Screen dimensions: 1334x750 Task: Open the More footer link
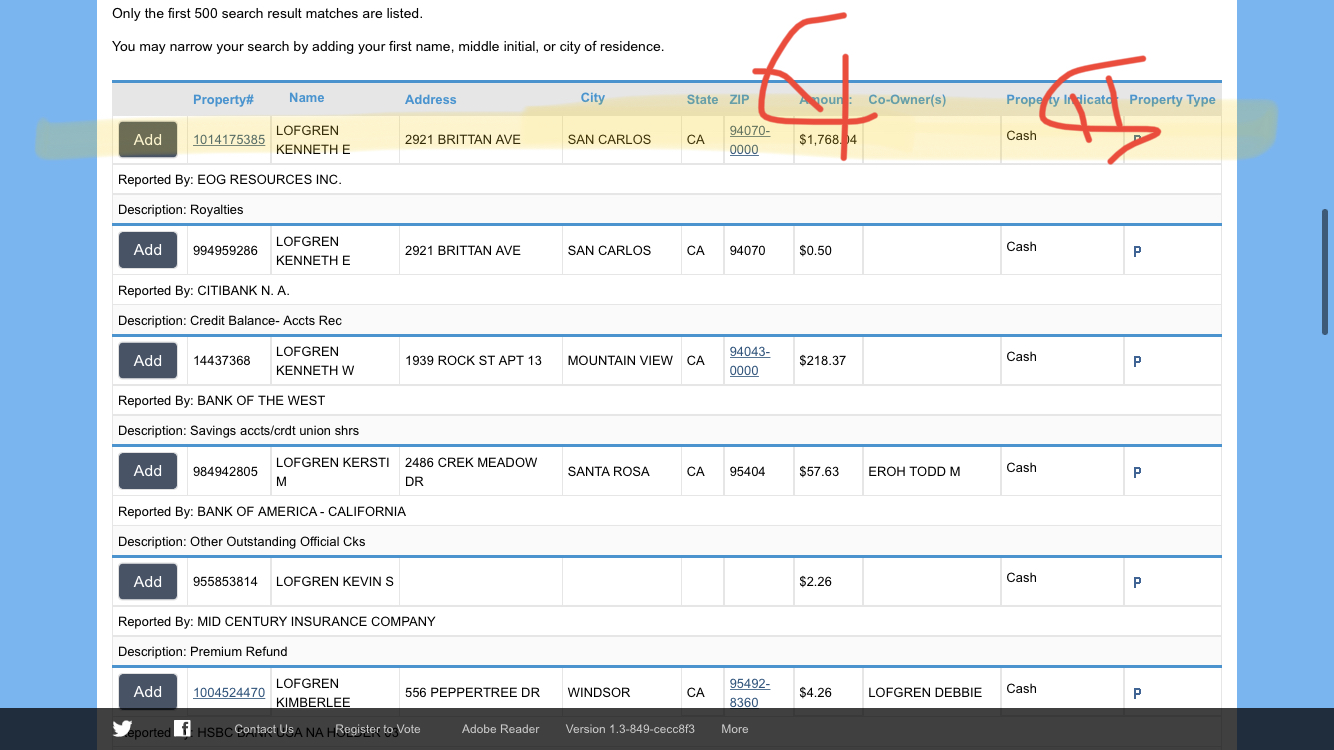pyautogui.click(x=735, y=729)
